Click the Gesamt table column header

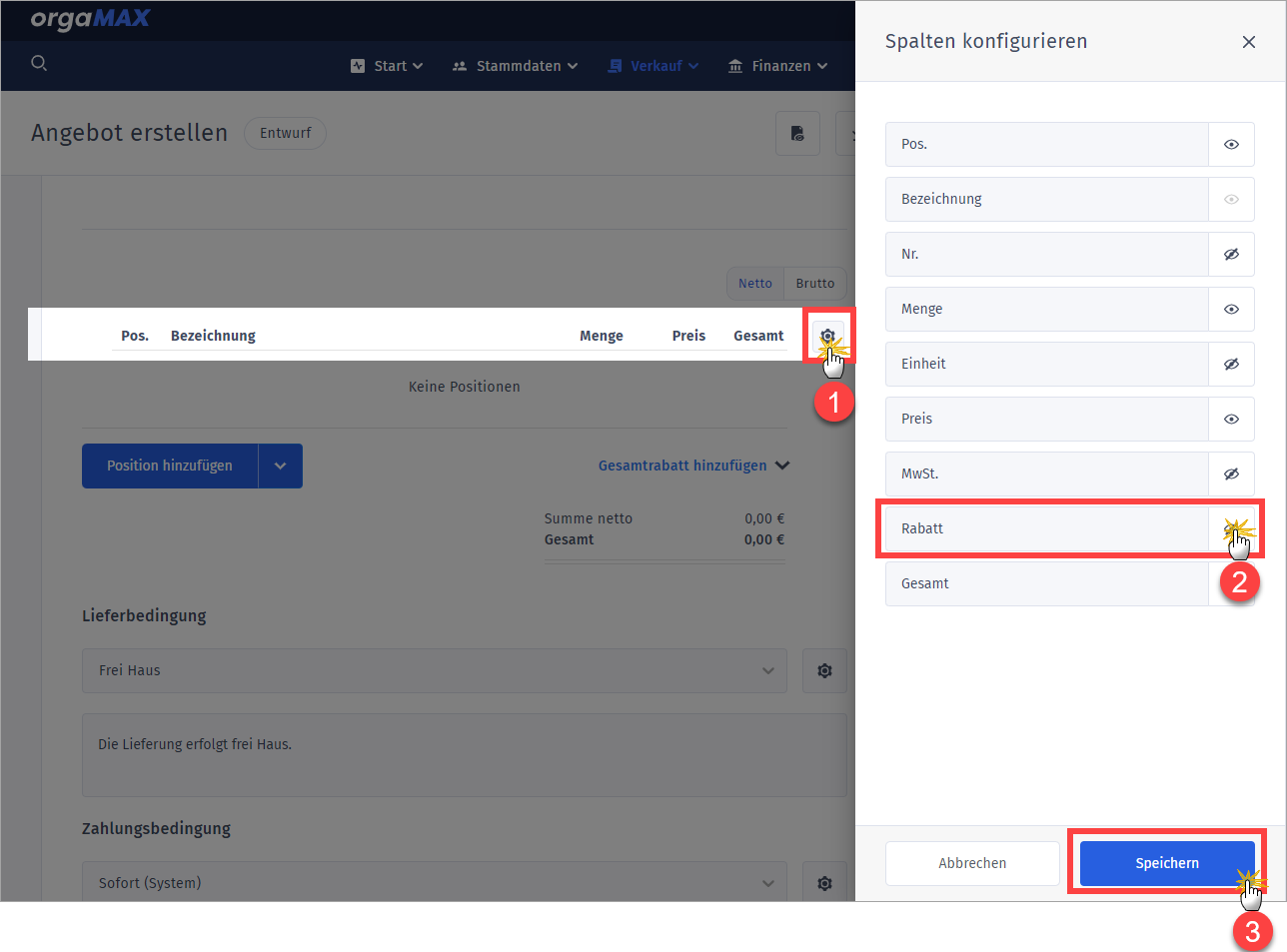click(758, 336)
